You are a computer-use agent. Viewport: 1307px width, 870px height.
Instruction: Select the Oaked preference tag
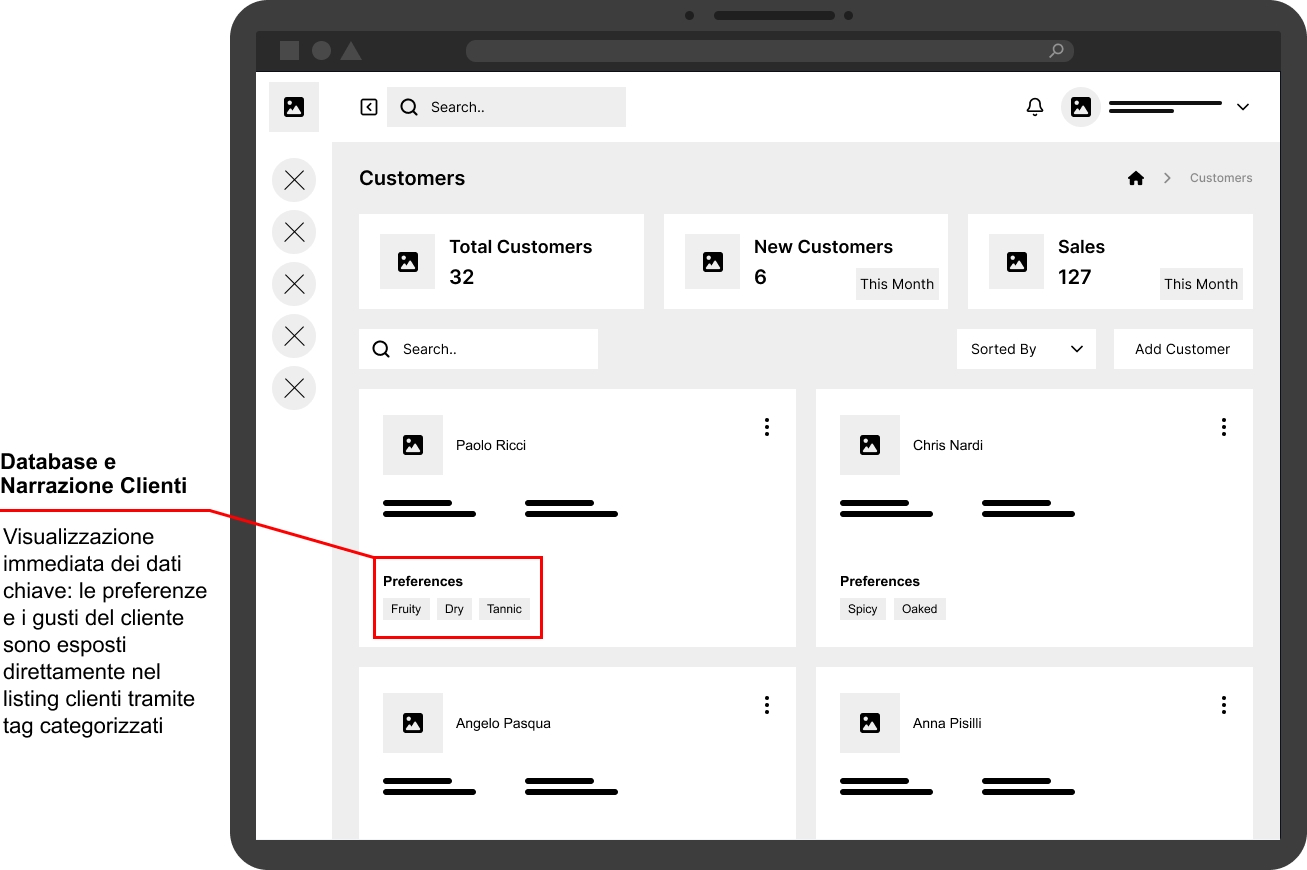[920, 609]
